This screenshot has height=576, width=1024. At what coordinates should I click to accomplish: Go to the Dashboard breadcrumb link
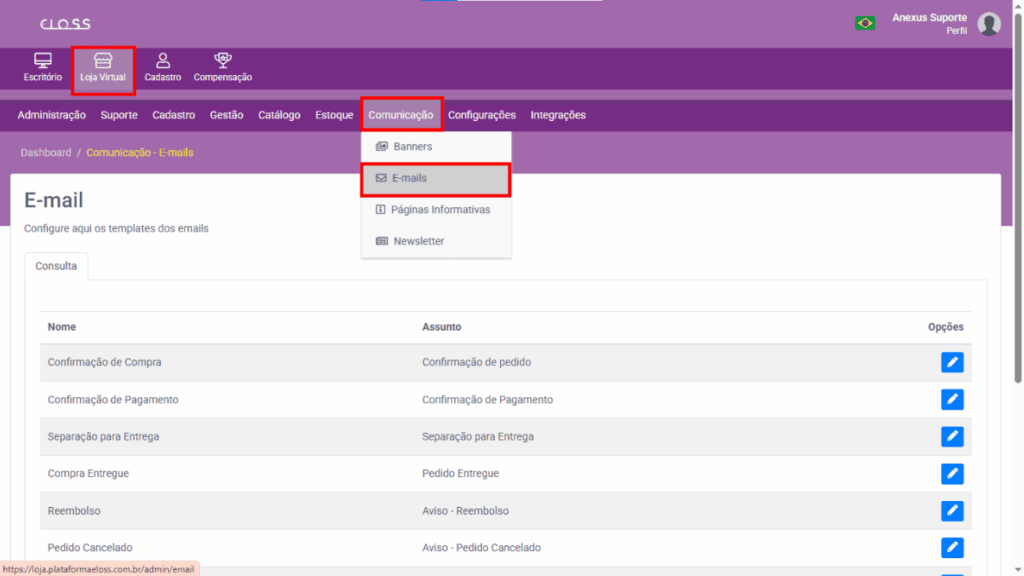coord(46,153)
